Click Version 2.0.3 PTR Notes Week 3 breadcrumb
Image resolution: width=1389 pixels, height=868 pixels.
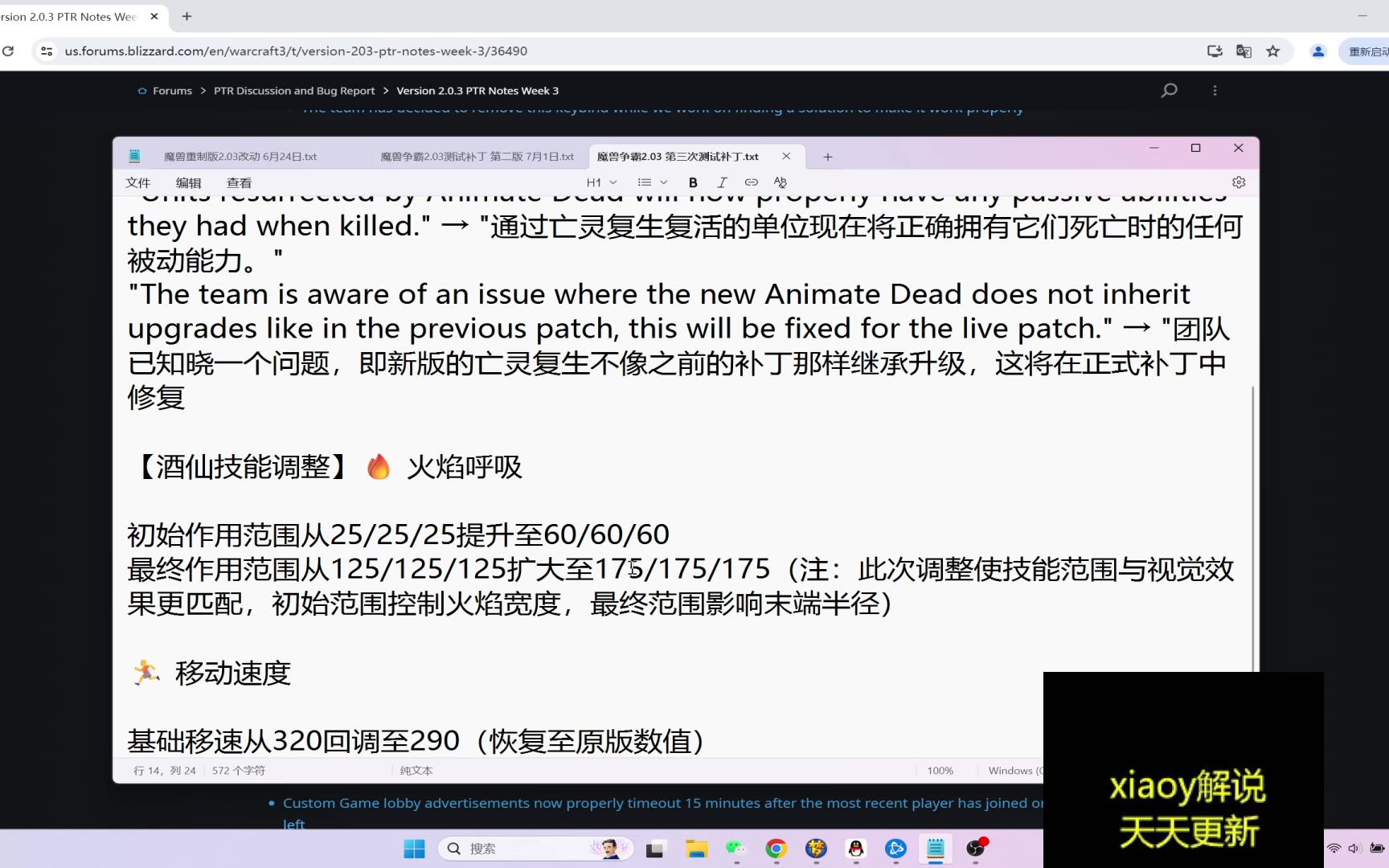(477, 91)
